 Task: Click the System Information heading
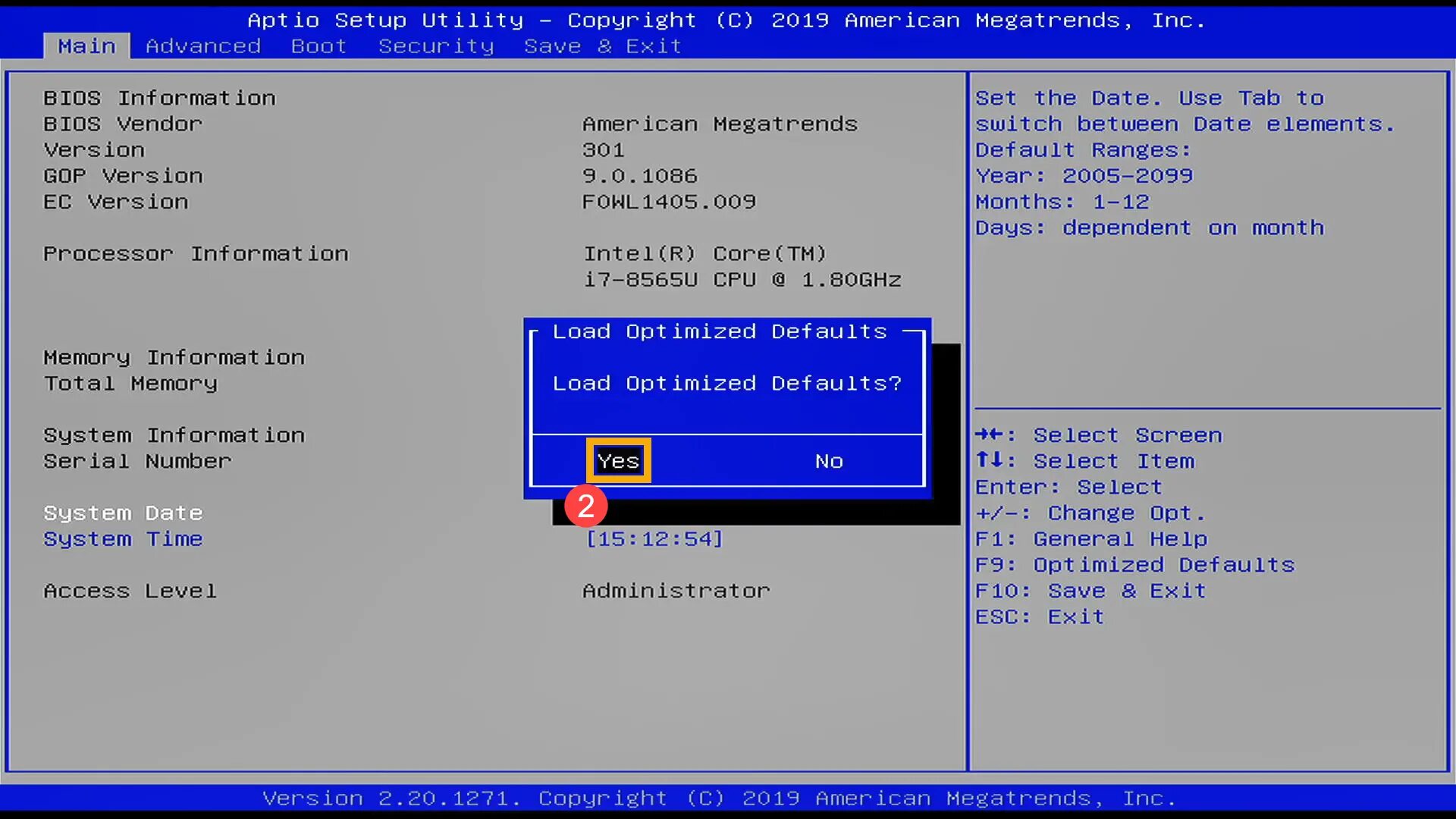[x=174, y=435]
